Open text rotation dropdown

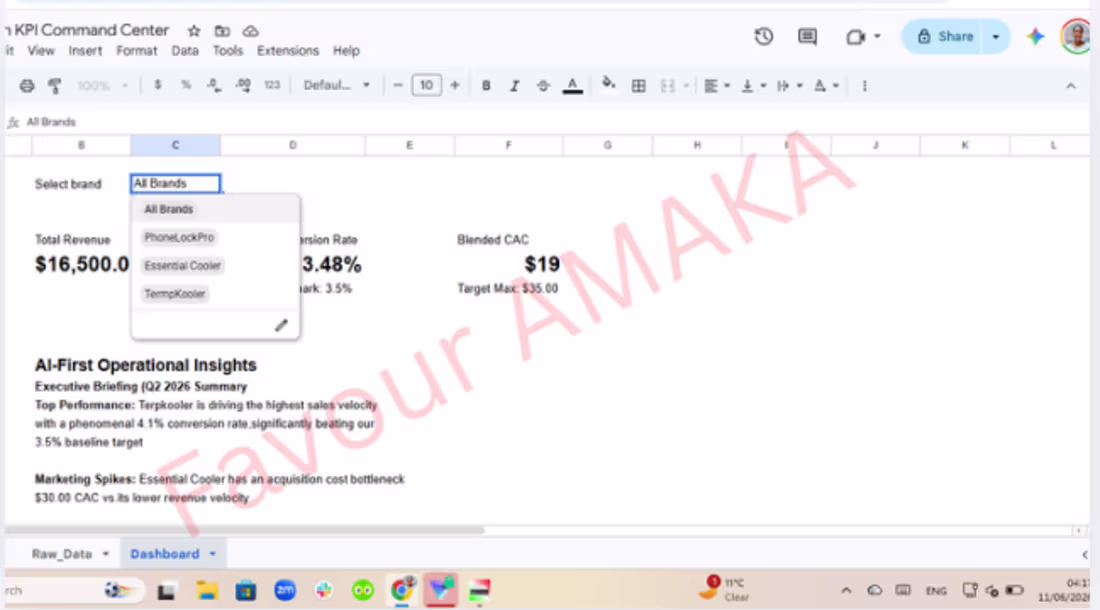tap(826, 86)
